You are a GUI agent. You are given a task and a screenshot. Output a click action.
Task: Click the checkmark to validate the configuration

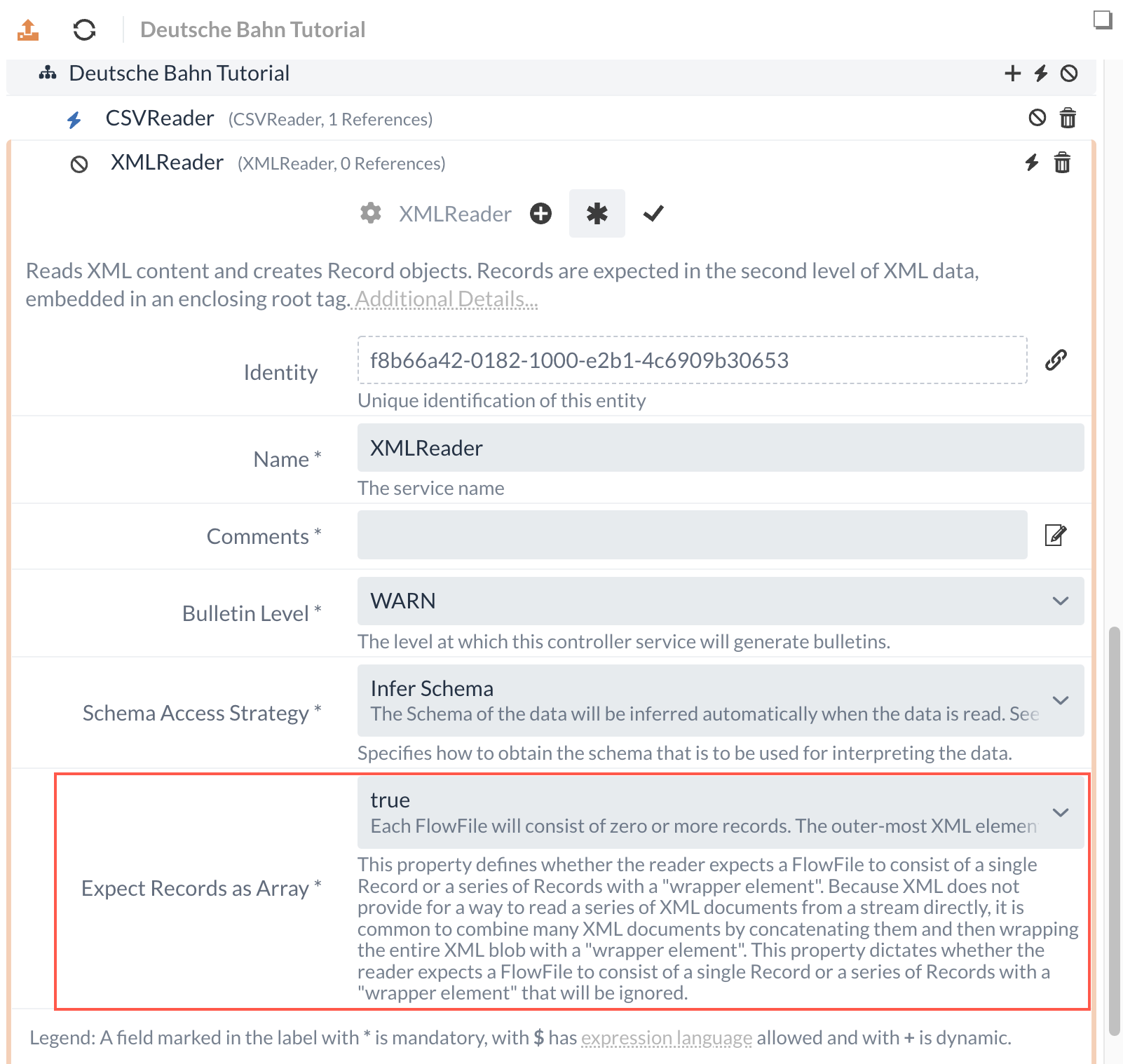coord(653,213)
